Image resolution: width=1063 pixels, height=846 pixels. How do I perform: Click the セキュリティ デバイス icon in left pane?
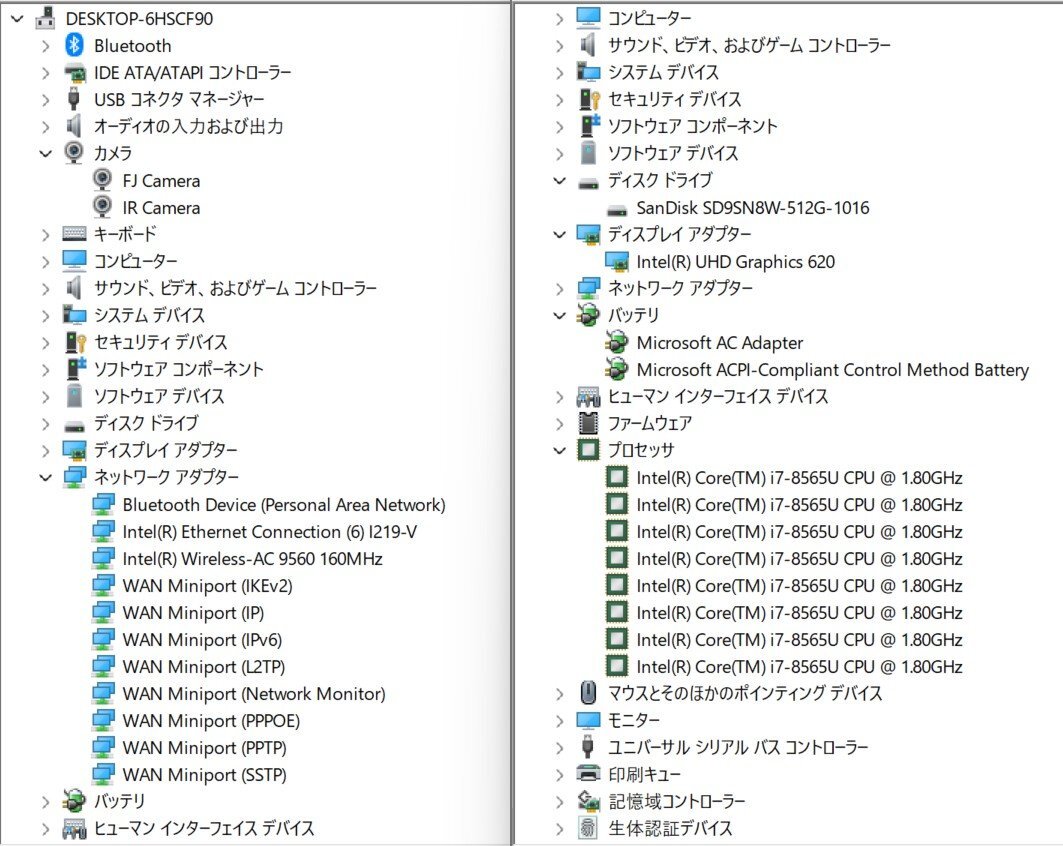pos(75,342)
